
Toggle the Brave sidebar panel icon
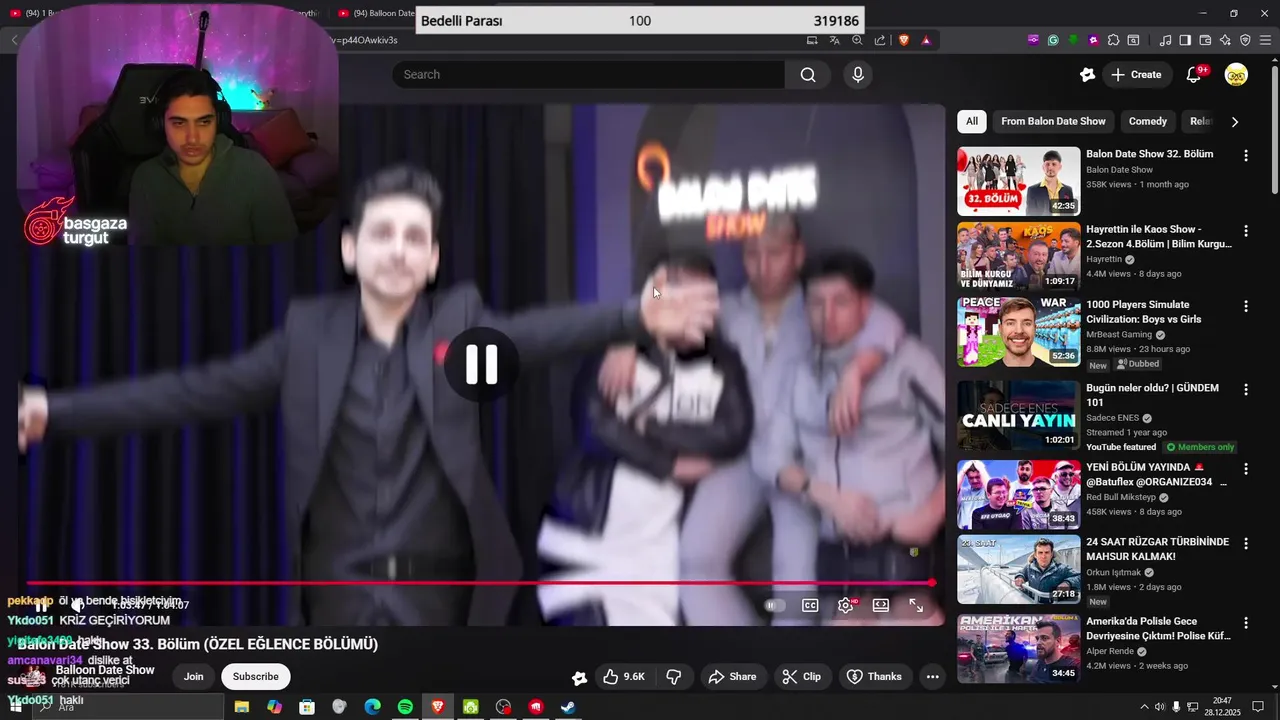pyautogui.click(x=1185, y=40)
